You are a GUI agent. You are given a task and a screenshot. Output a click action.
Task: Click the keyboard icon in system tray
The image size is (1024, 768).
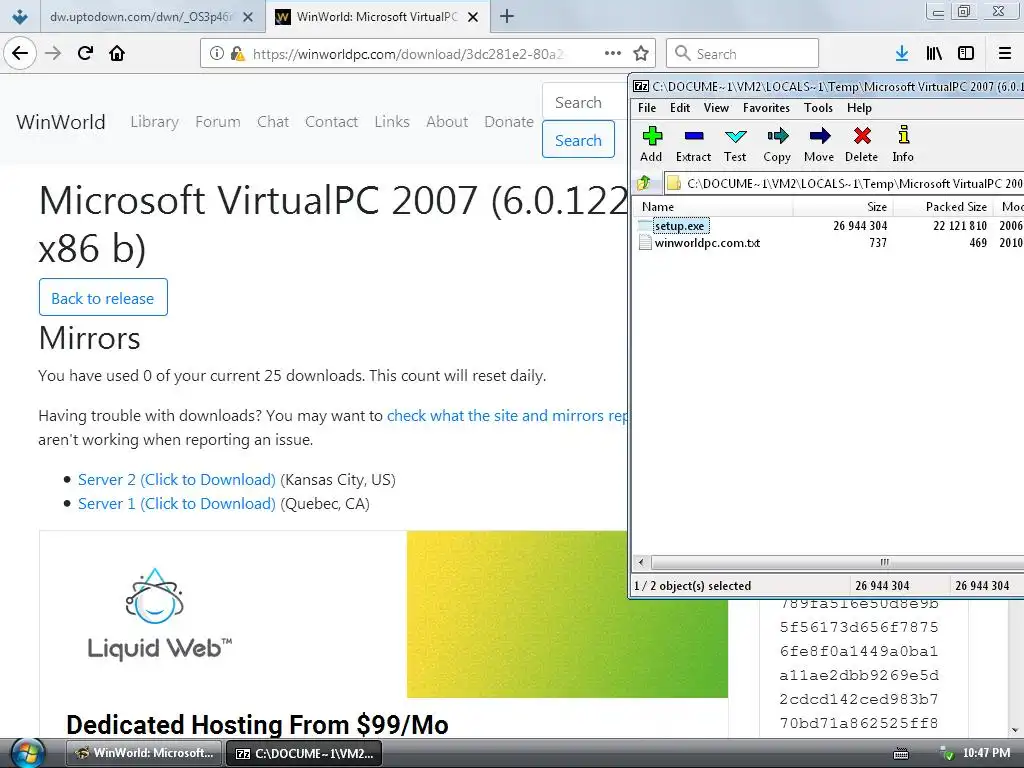[901, 754]
